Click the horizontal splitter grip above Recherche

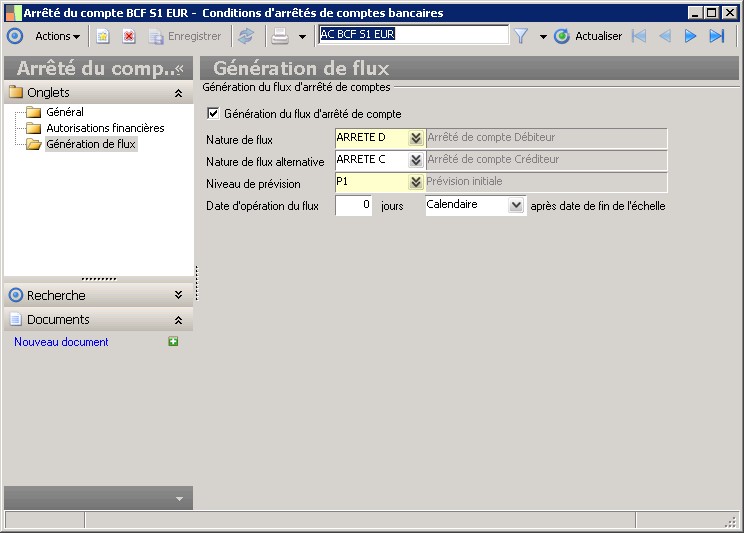pyautogui.click(x=99, y=279)
